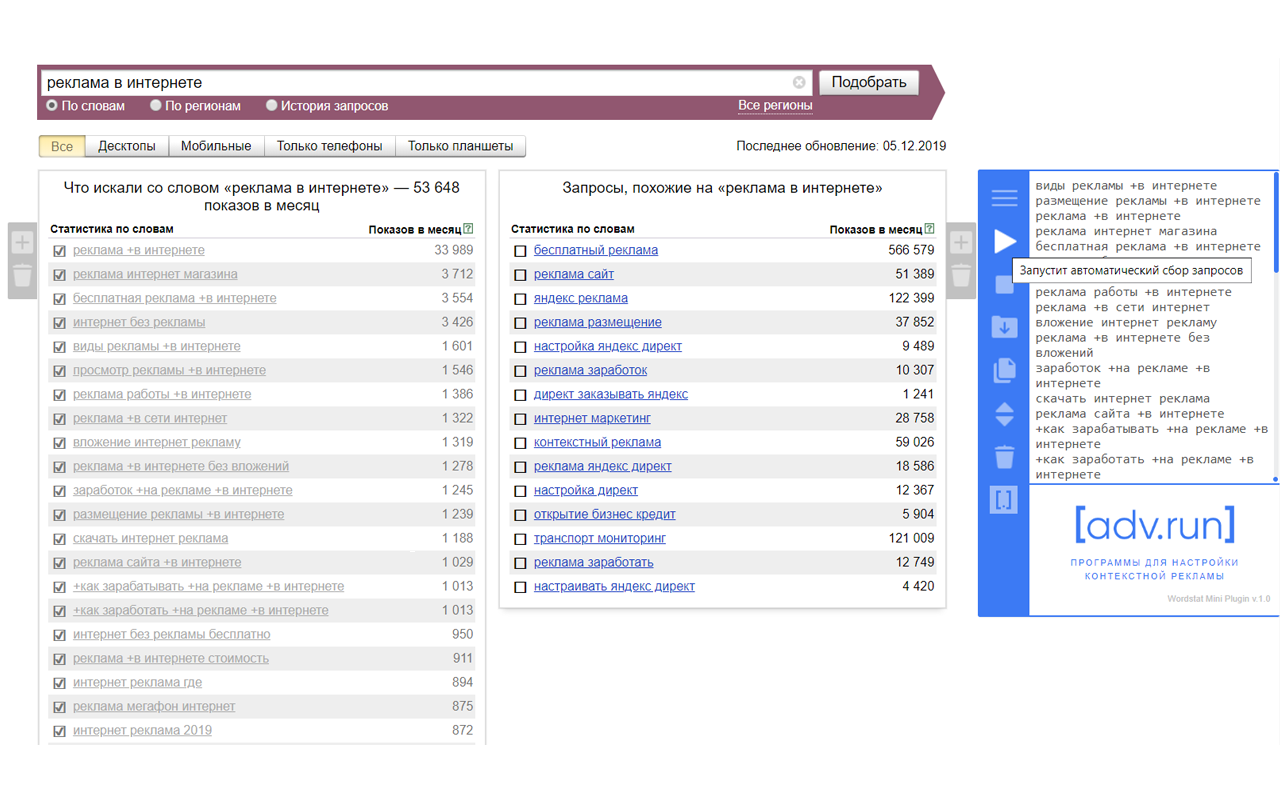
Task: Uncheck 'реклама +в интернете' checkbox
Action: pyautogui.click(x=59, y=251)
